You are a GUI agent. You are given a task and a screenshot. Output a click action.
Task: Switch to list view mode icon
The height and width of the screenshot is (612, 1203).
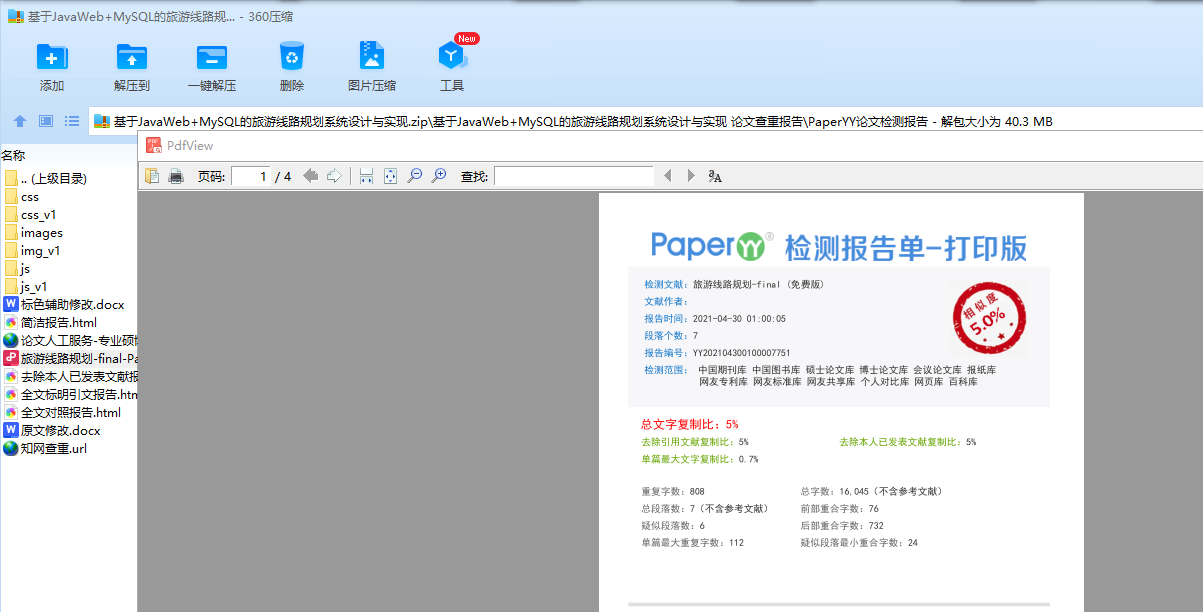coord(72,121)
